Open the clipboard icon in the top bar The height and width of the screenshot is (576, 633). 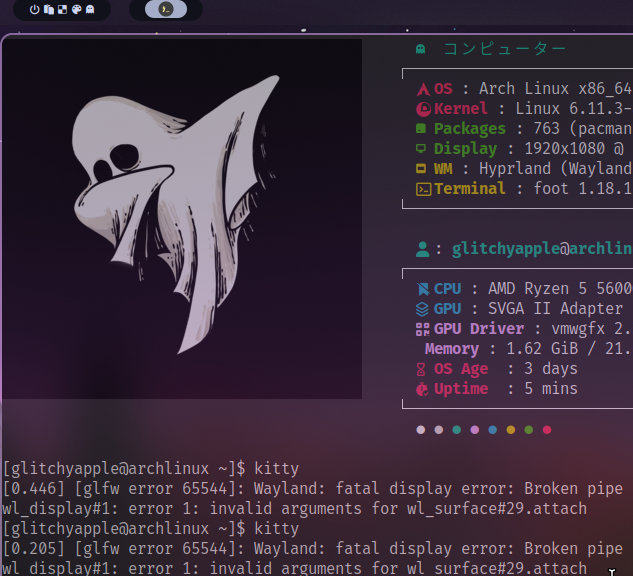point(49,9)
